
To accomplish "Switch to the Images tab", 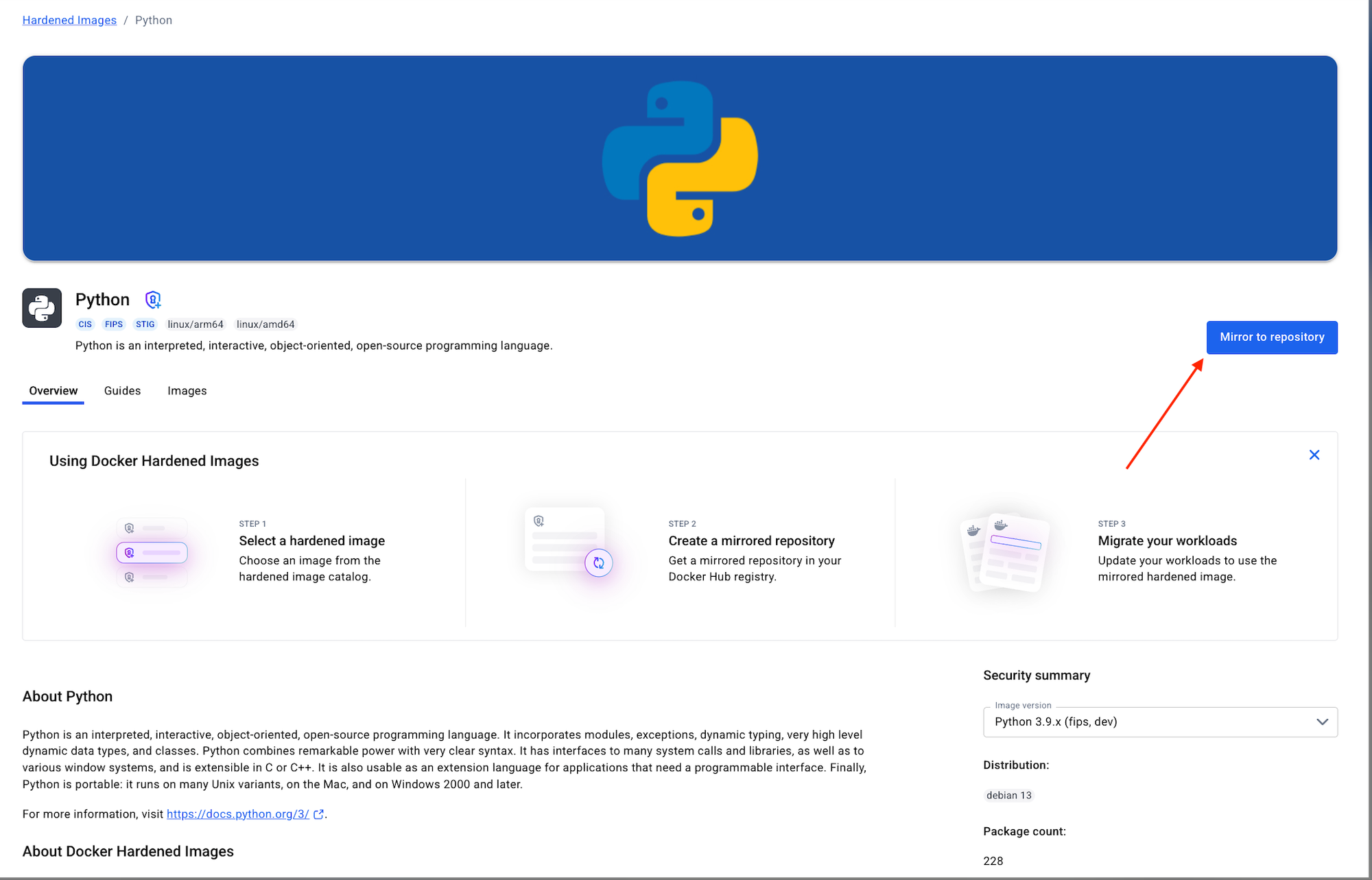I will tap(187, 391).
